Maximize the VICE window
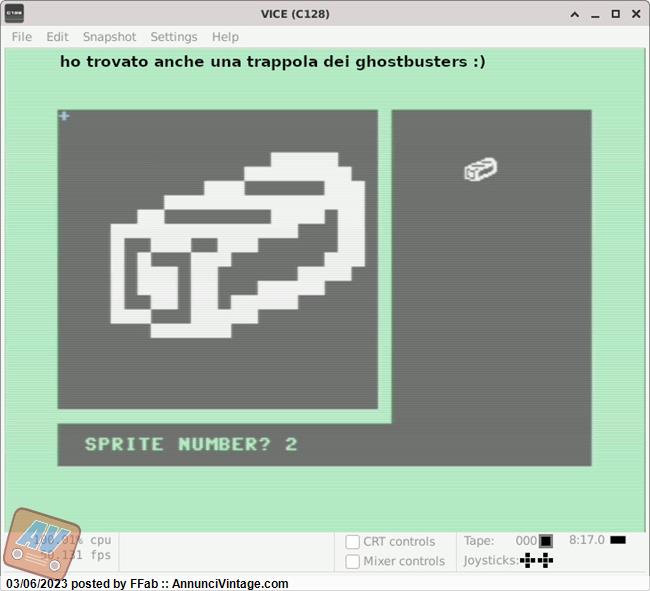This screenshot has width=650, height=591. pos(616,14)
